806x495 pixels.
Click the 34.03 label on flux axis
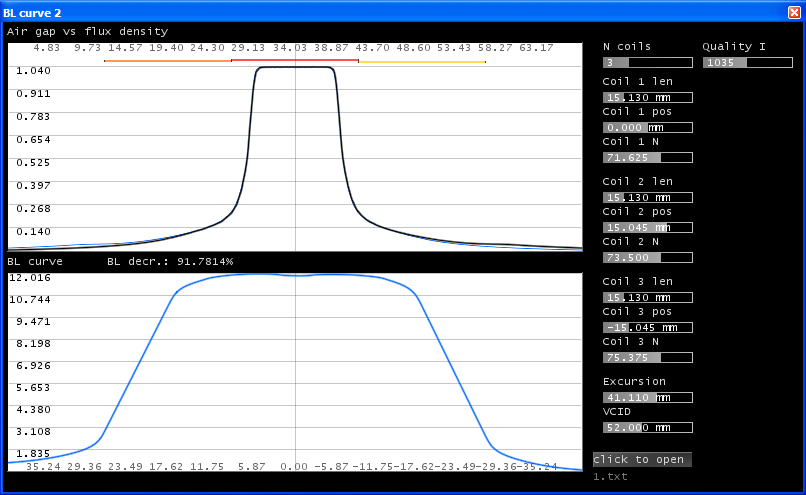click(x=290, y=48)
